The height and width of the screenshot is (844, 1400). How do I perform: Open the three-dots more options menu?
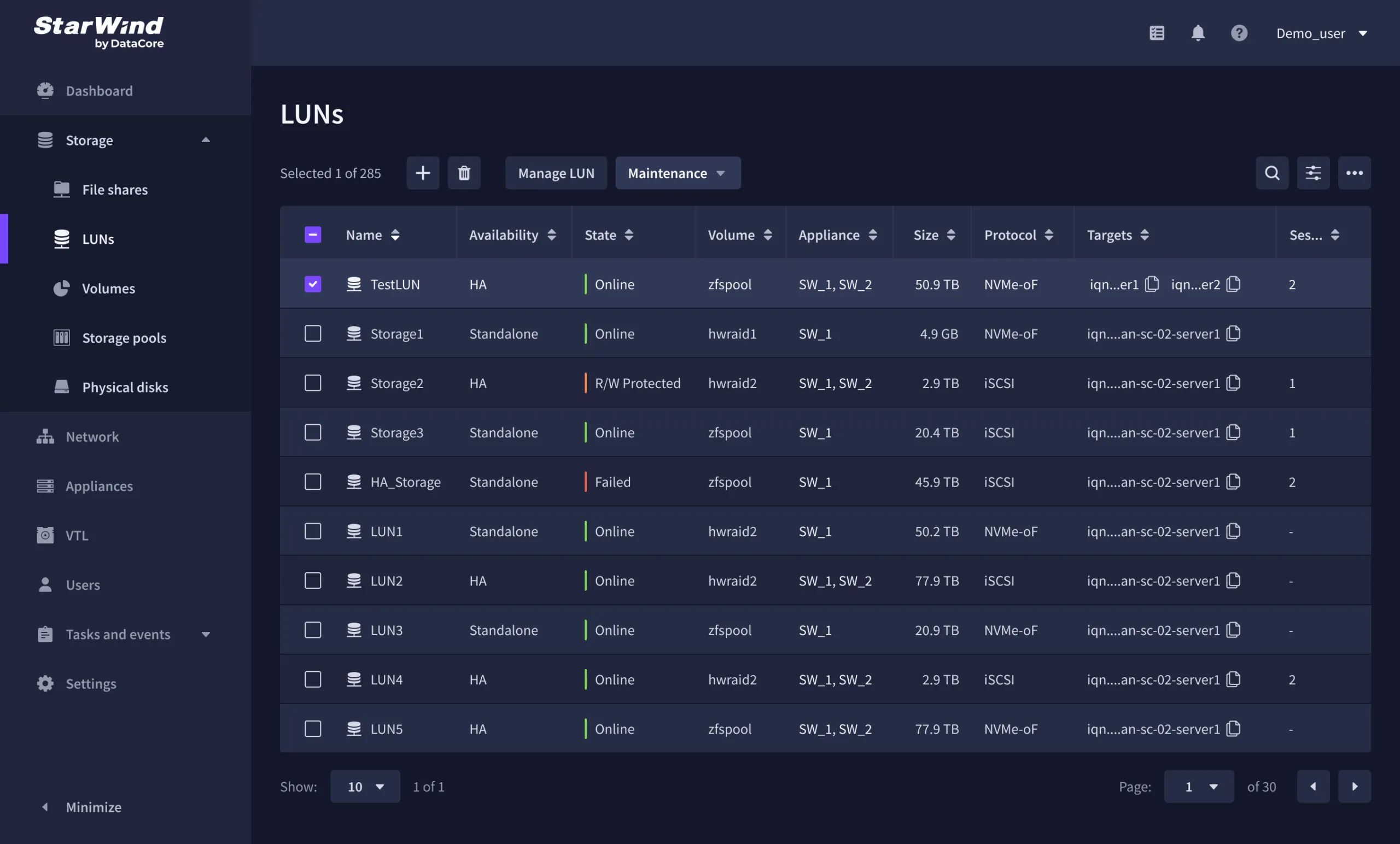pyautogui.click(x=1354, y=173)
